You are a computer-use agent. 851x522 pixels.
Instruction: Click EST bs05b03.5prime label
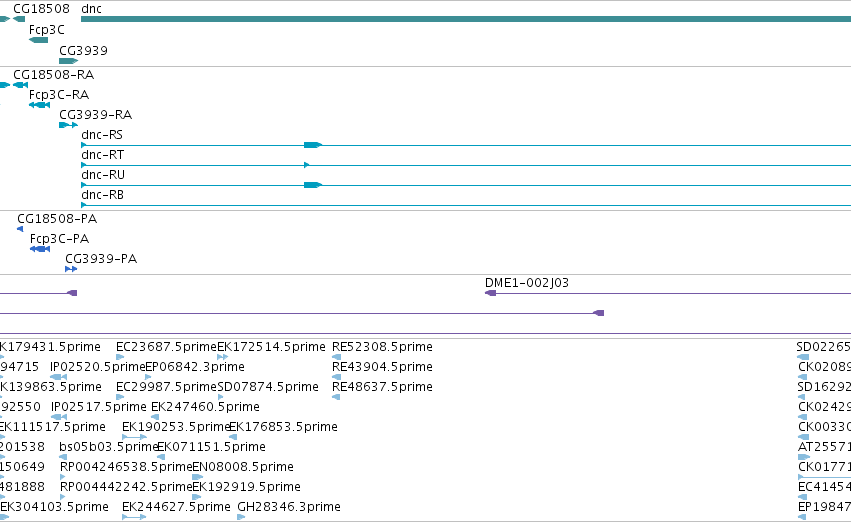(x=109, y=447)
